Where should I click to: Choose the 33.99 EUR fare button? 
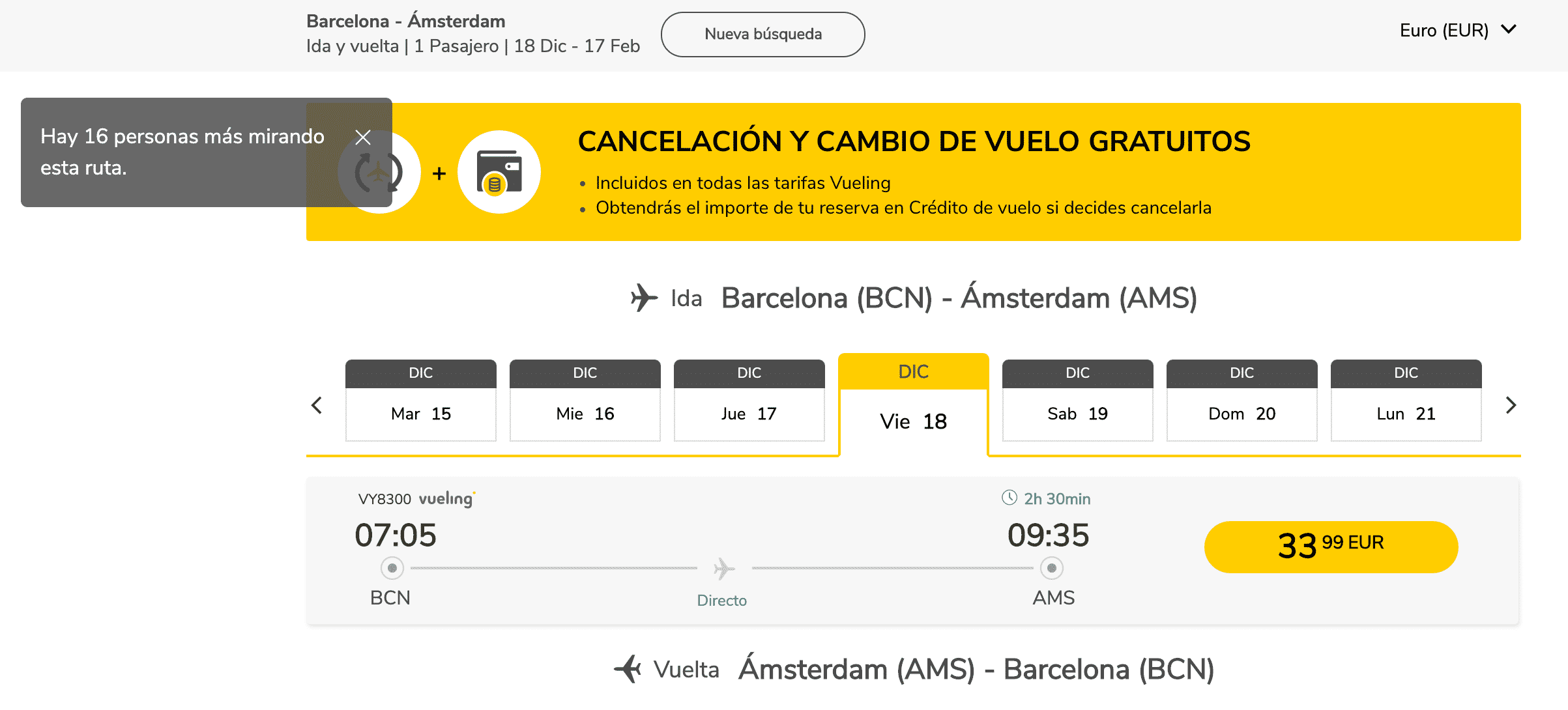(x=1331, y=547)
